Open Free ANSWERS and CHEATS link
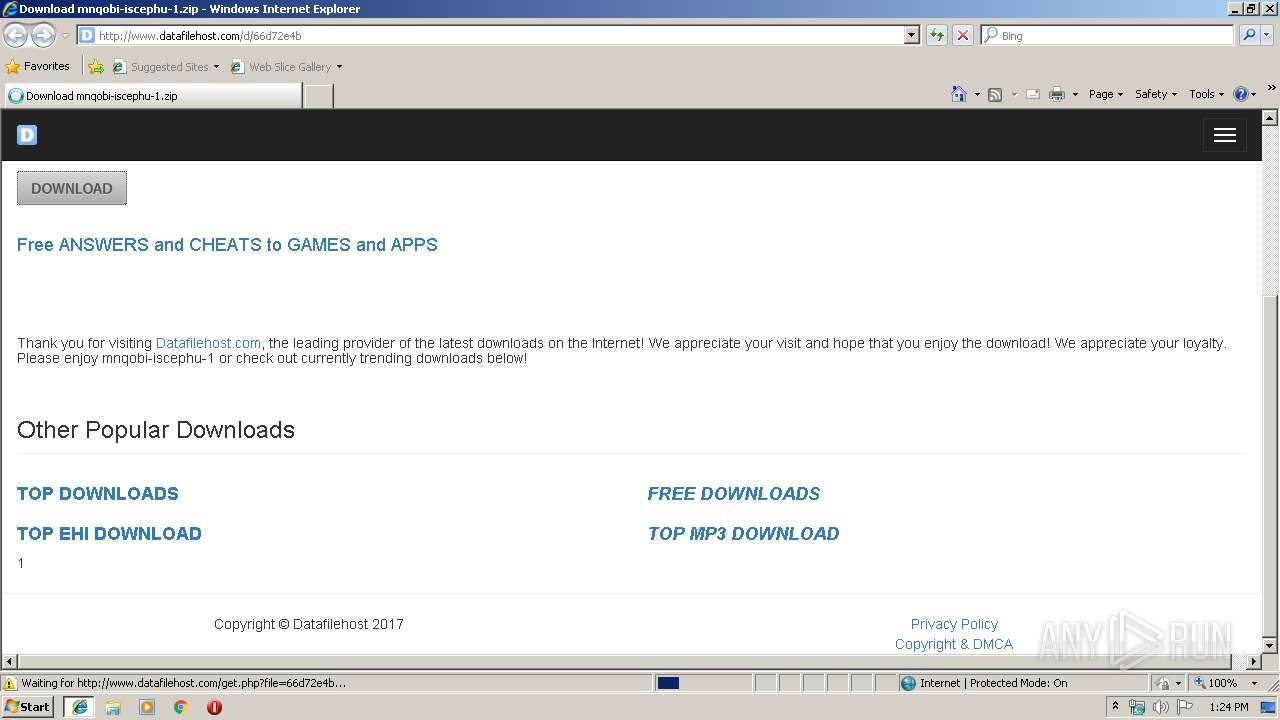 tap(227, 245)
